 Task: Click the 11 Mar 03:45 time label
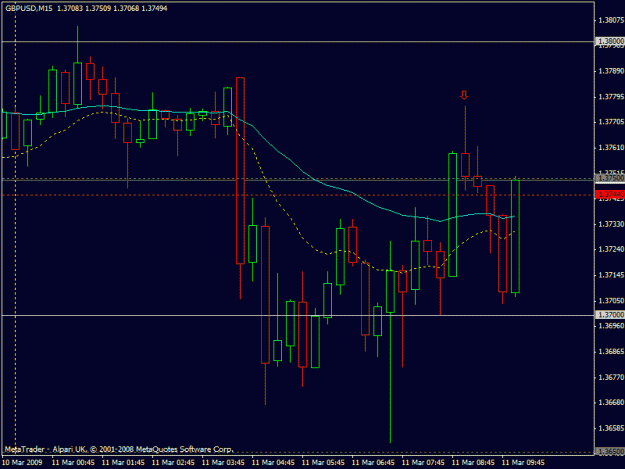tap(223, 463)
